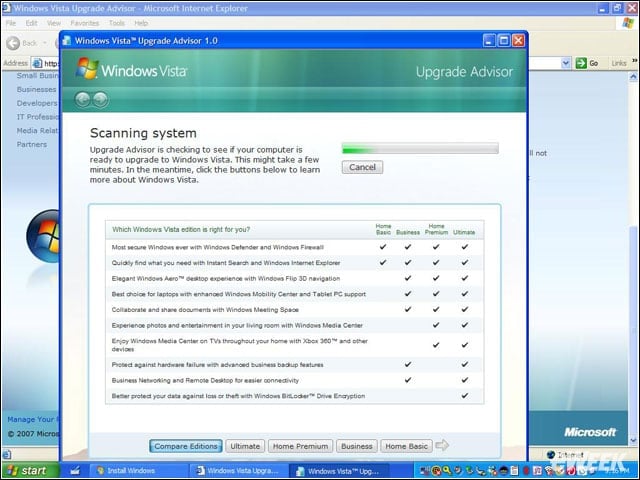Expand the Links toolbar chevron in IE
640x480 pixels.
pyautogui.click(x=635, y=61)
